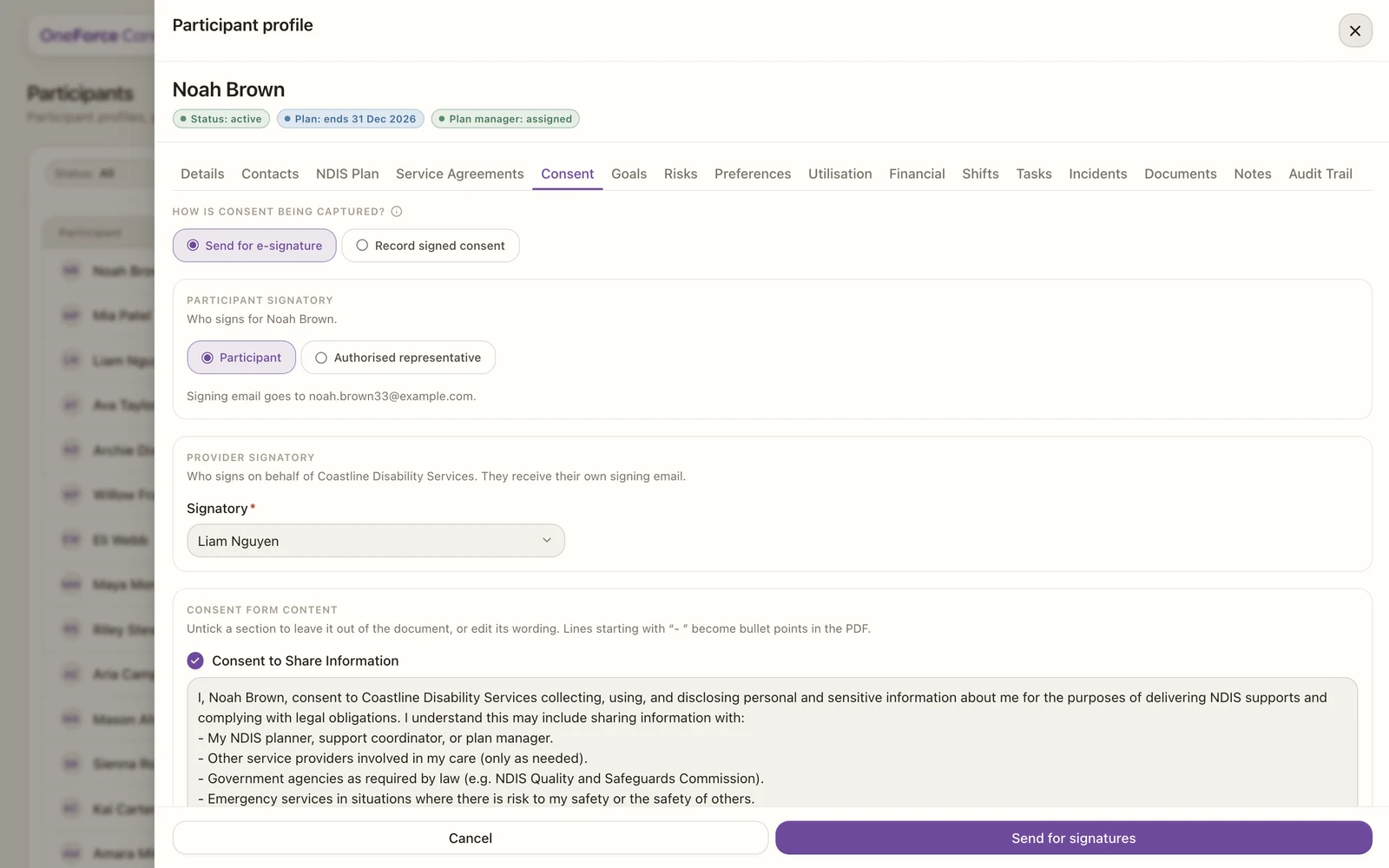
Task: Open the Audit Trail tab
Action: tap(1320, 174)
